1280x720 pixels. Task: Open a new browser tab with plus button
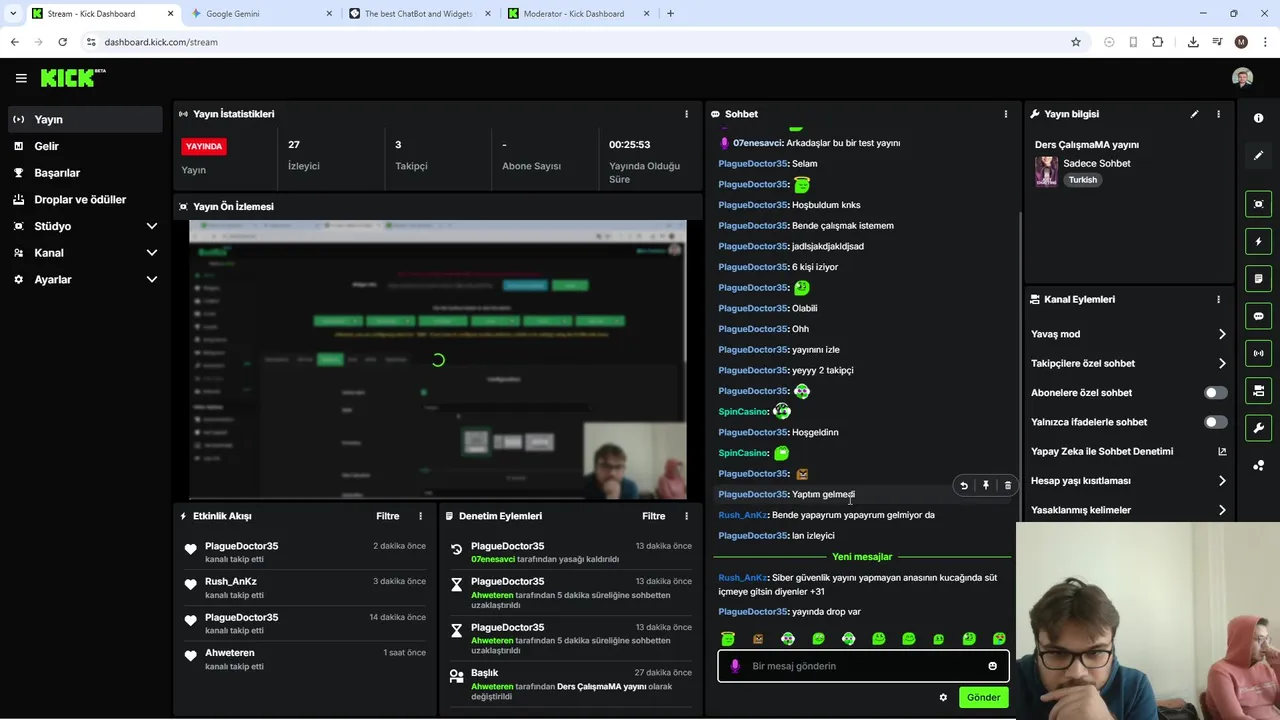point(670,14)
